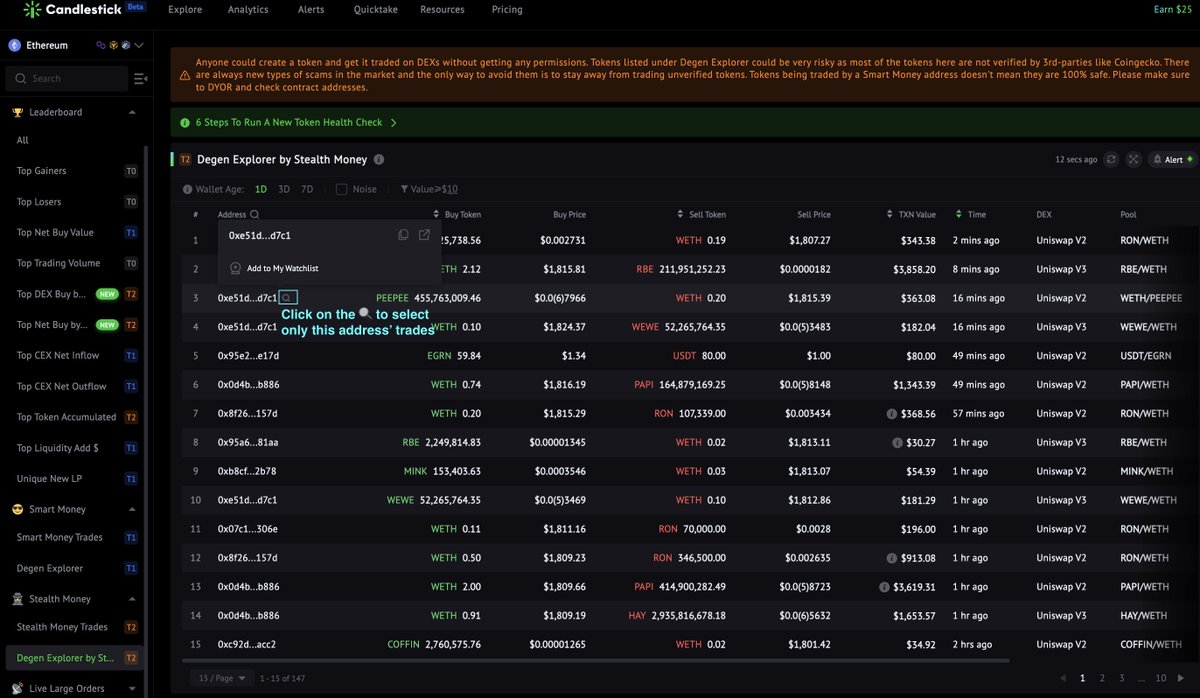Click the multi-chain icons next to Ethereum
The image size is (1200, 698).
coord(111,45)
